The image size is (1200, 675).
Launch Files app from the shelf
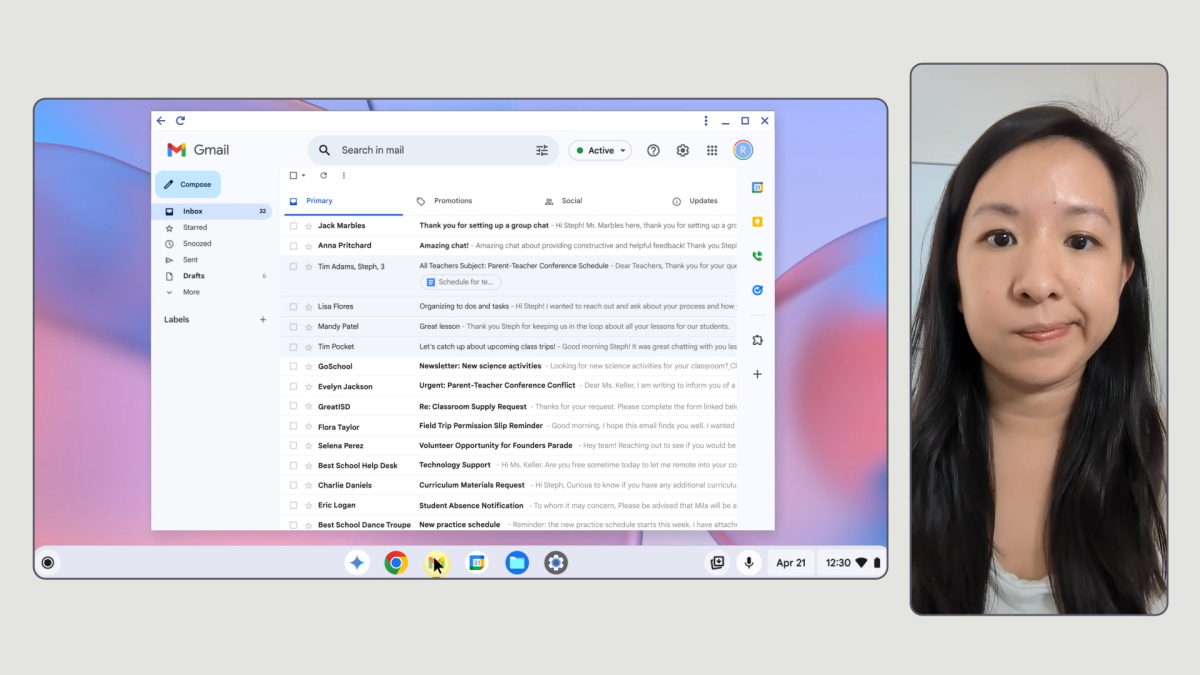[516, 563]
